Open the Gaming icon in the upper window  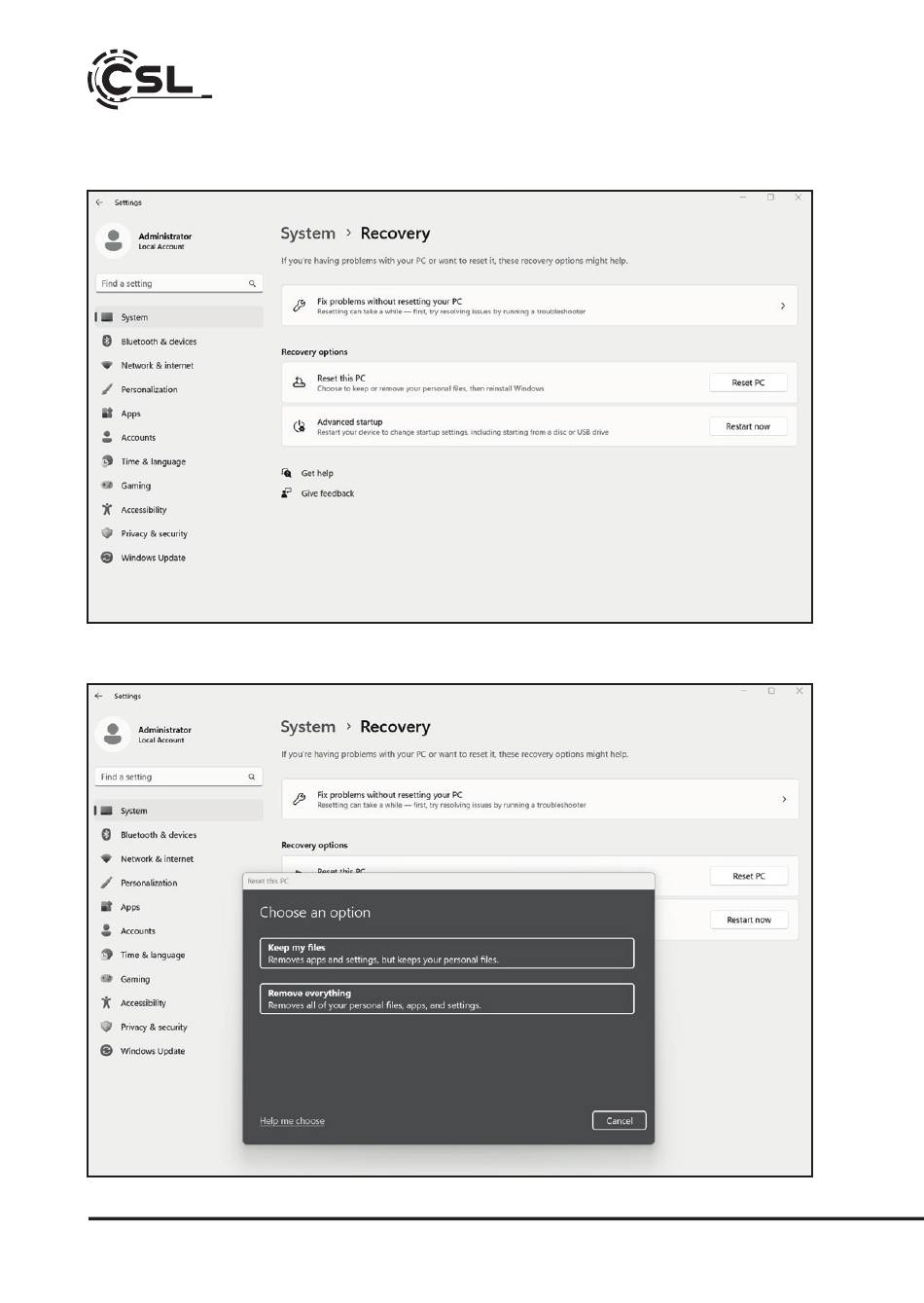coord(107,486)
